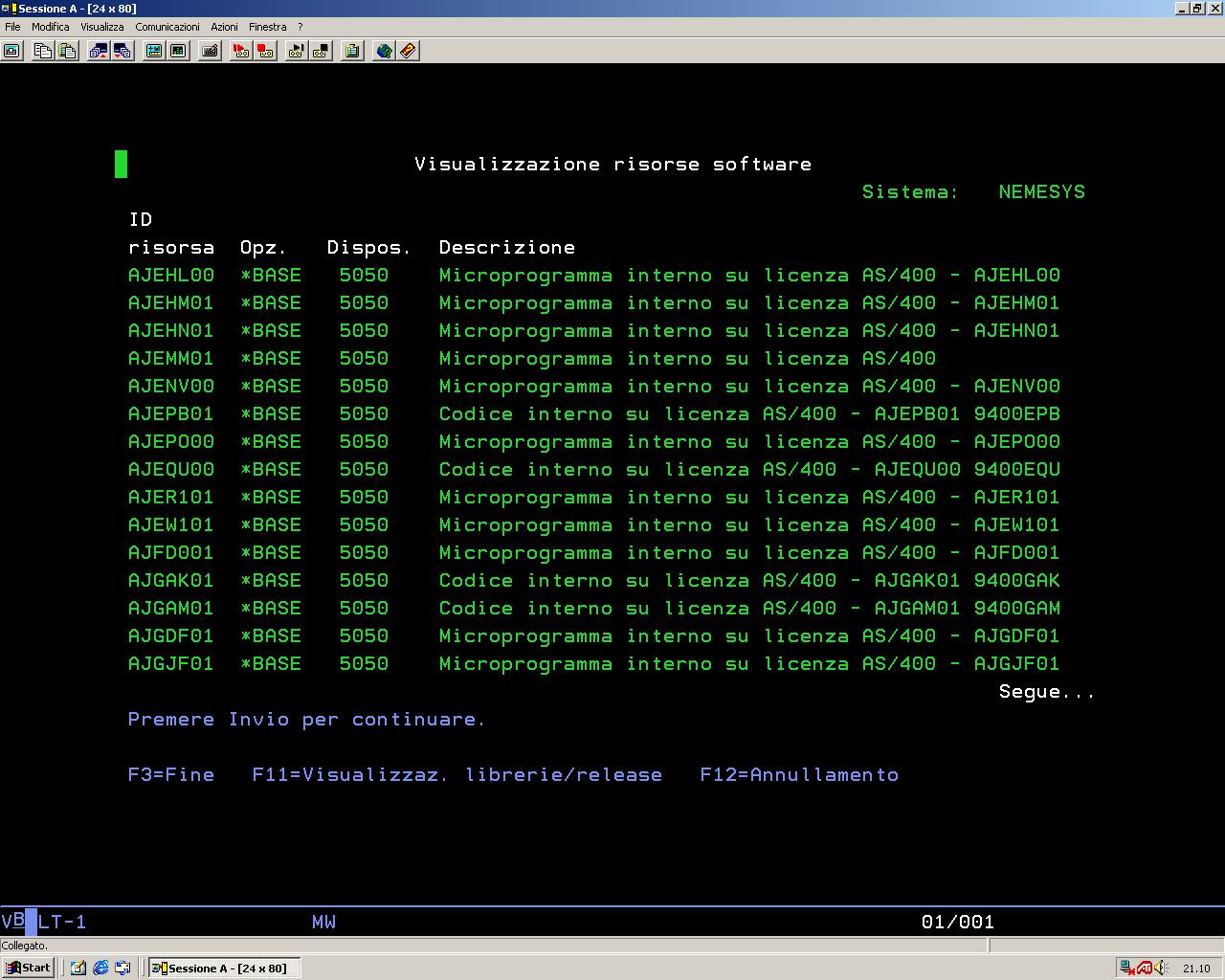This screenshot has width=1225, height=980.
Task: Click 5050 device value in AJER101 row
Action: point(365,497)
